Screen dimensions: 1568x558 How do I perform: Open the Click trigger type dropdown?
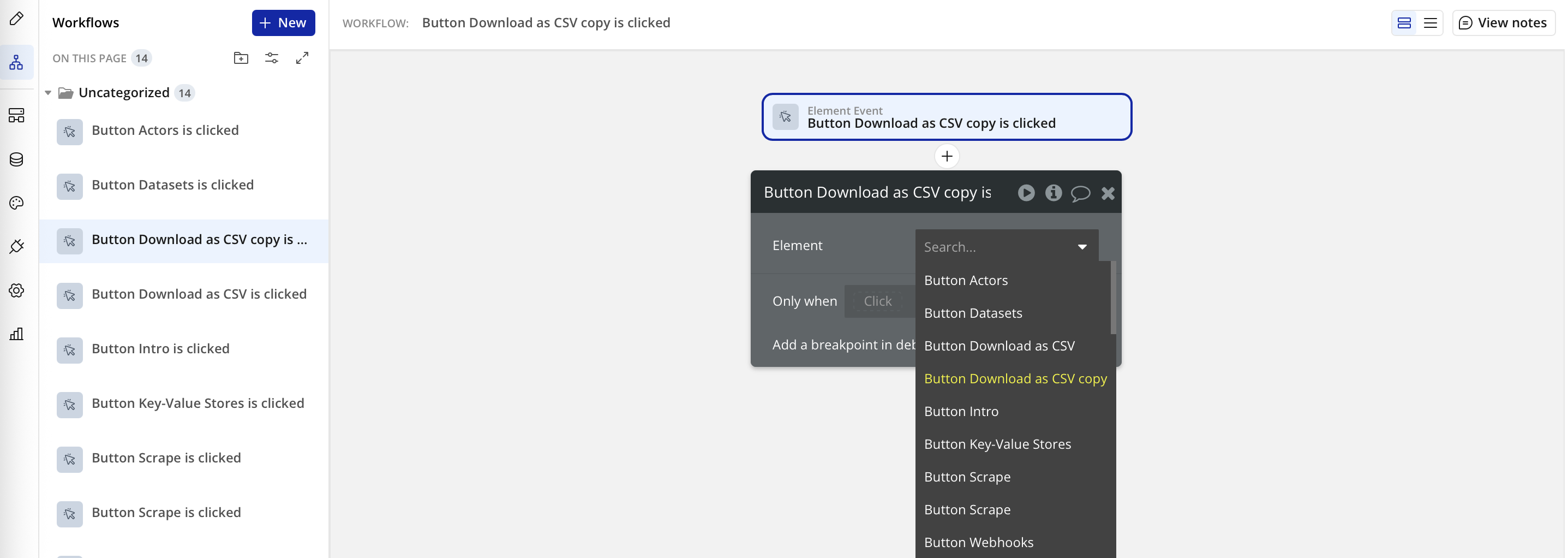point(878,300)
